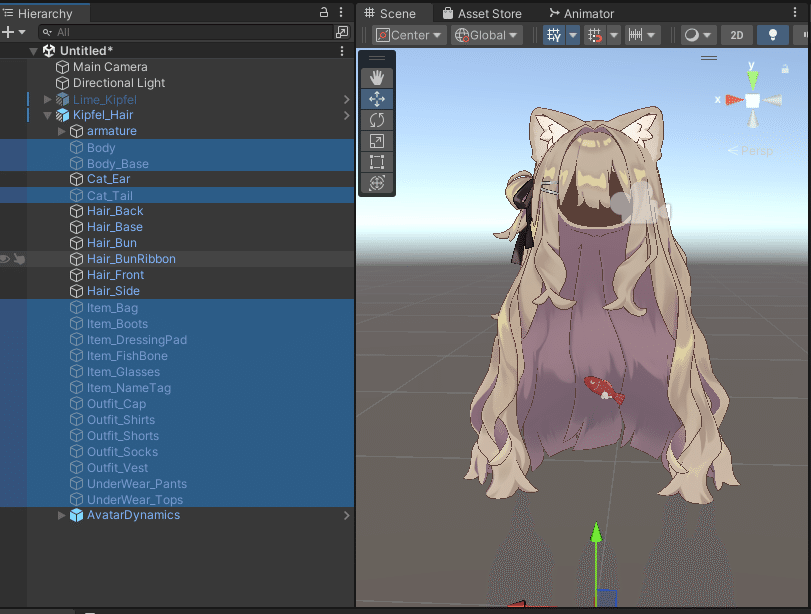
Task: Select the Scale tool
Action: point(377,140)
